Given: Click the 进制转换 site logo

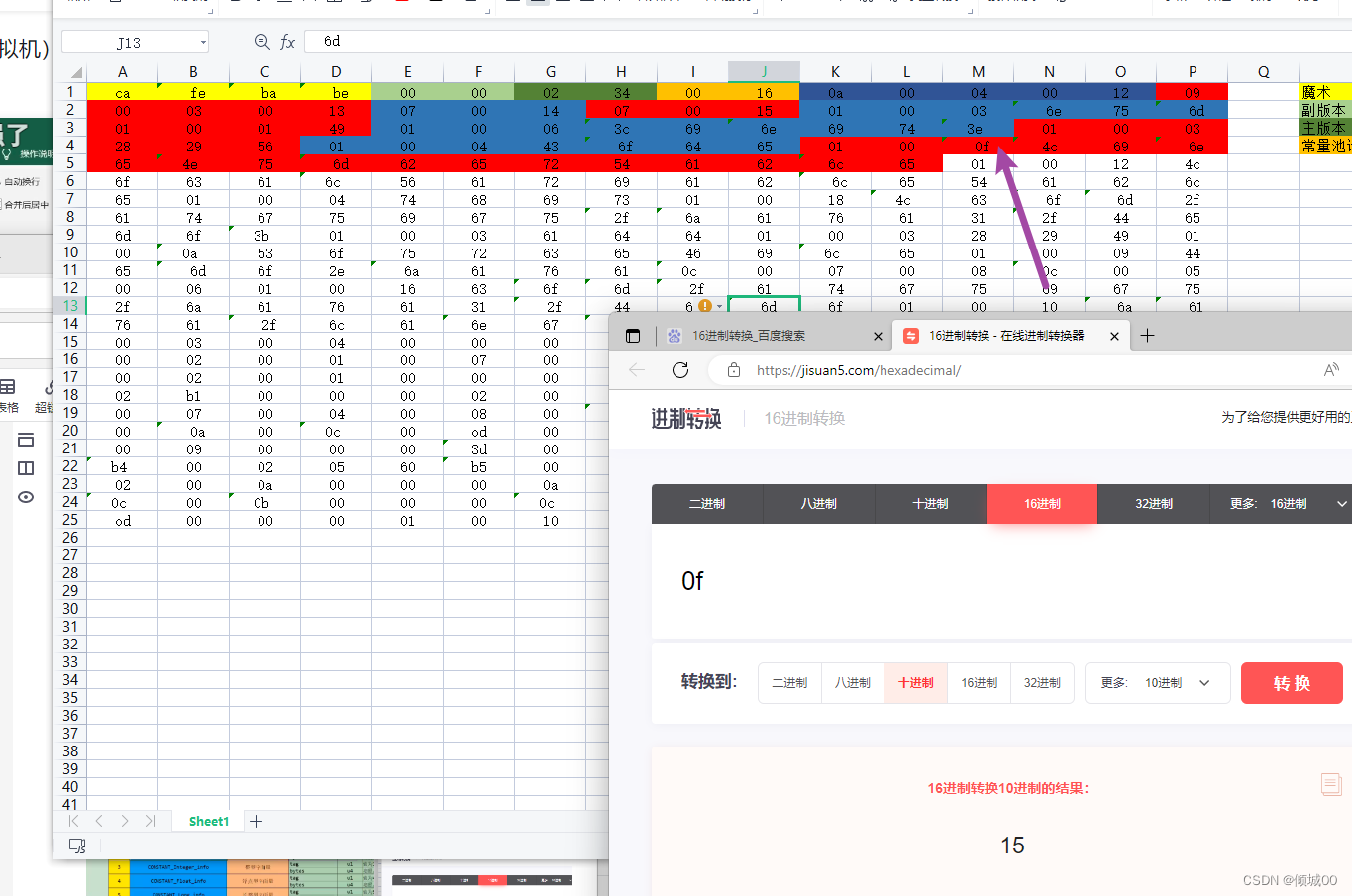Looking at the screenshot, I should (x=686, y=419).
